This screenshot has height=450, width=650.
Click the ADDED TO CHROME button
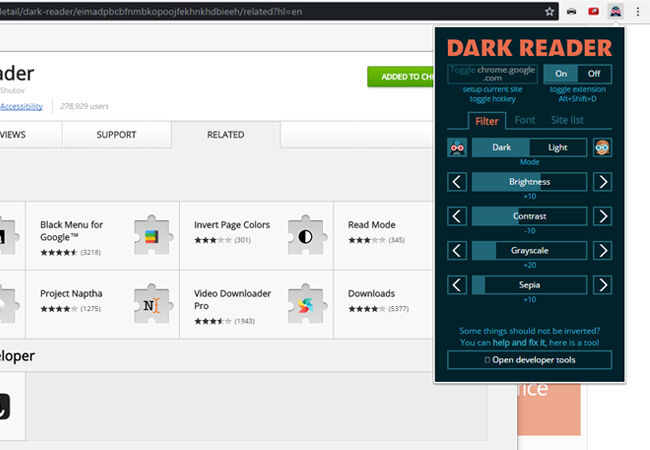point(400,77)
